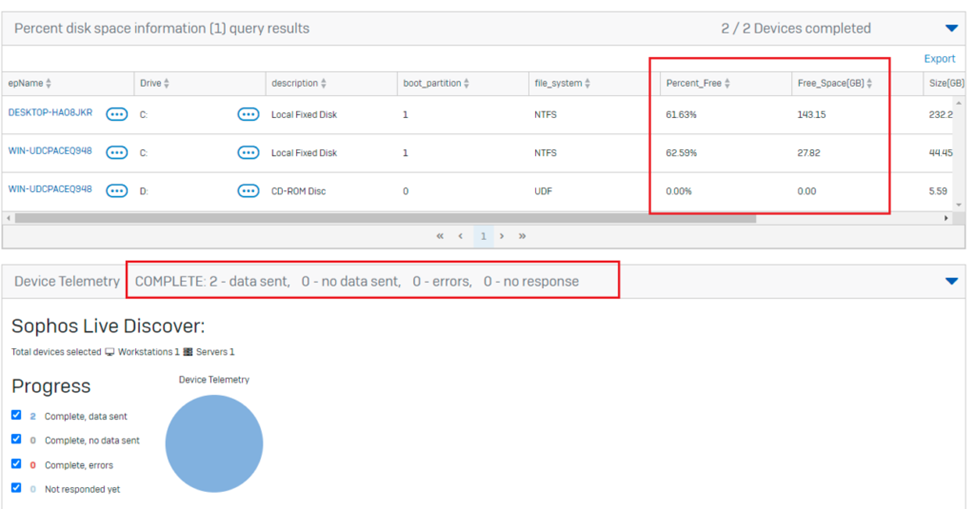Screen dimensions: 975x509
Task: Open ellipsis menu beside DESKTOP-HA08JKR drive C:
Action: (248, 114)
